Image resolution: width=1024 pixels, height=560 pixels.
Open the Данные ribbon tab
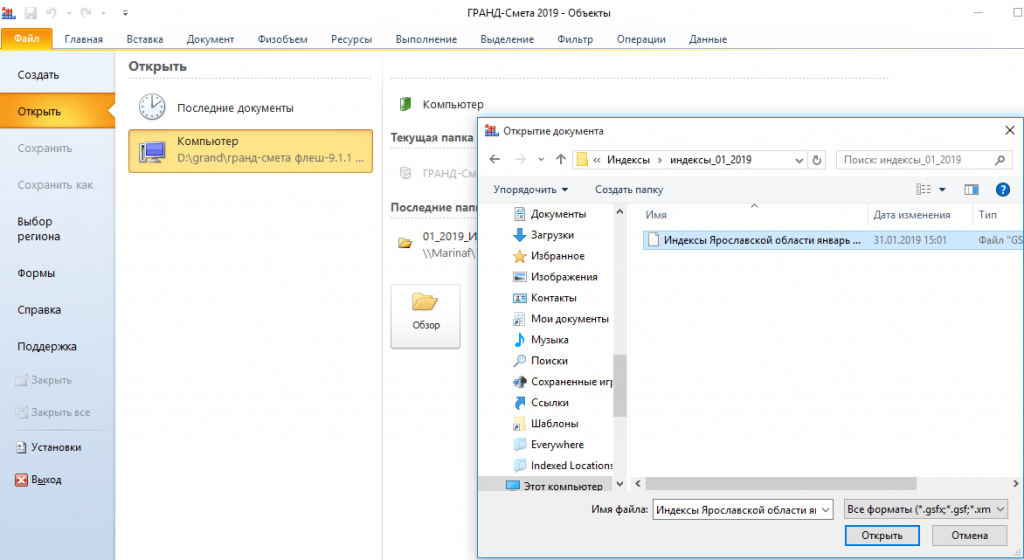coord(708,39)
